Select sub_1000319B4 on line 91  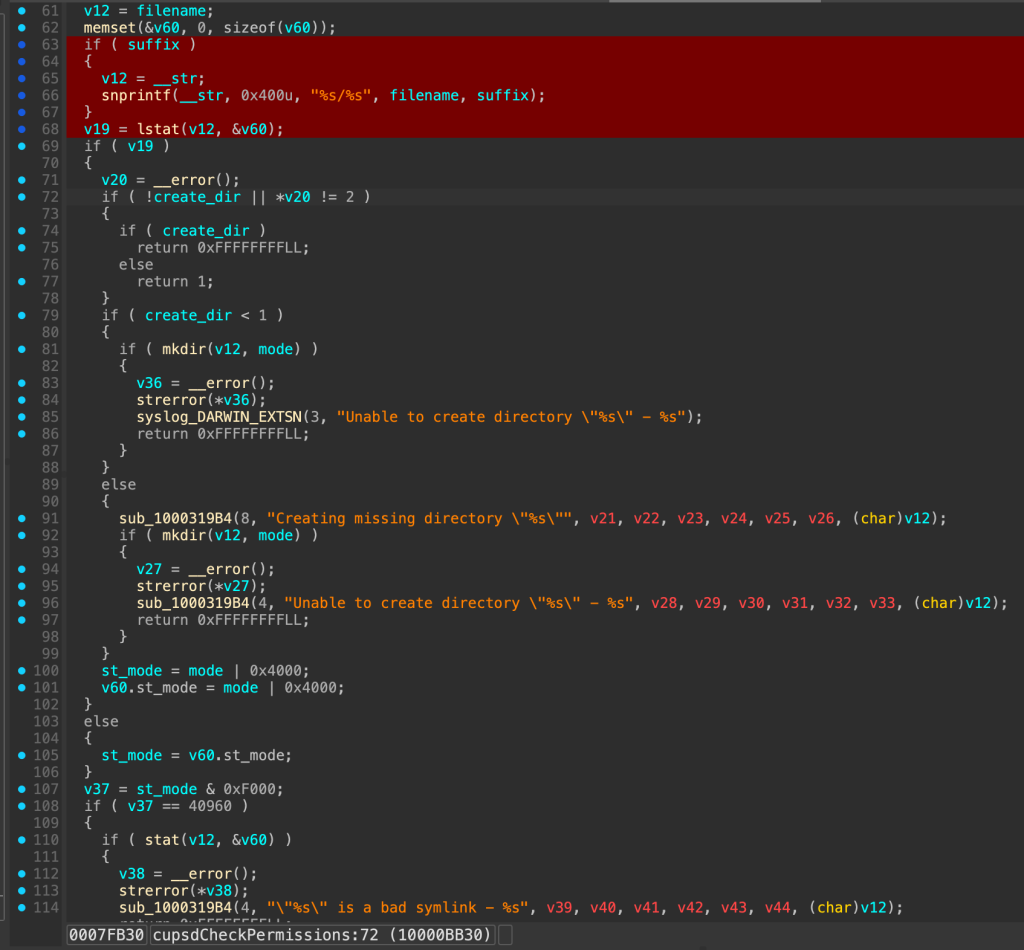tap(175, 518)
